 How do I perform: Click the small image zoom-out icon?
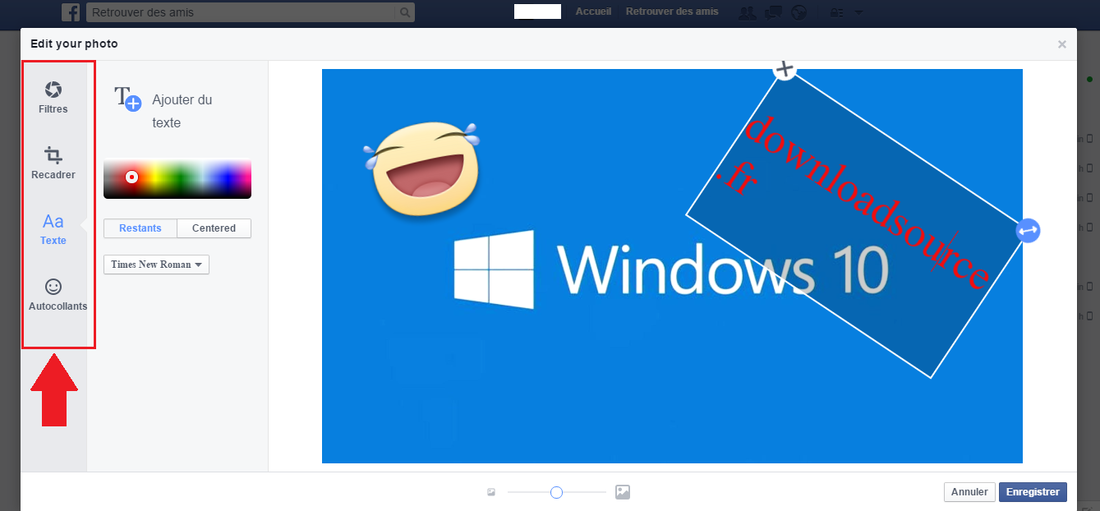(x=491, y=493)
